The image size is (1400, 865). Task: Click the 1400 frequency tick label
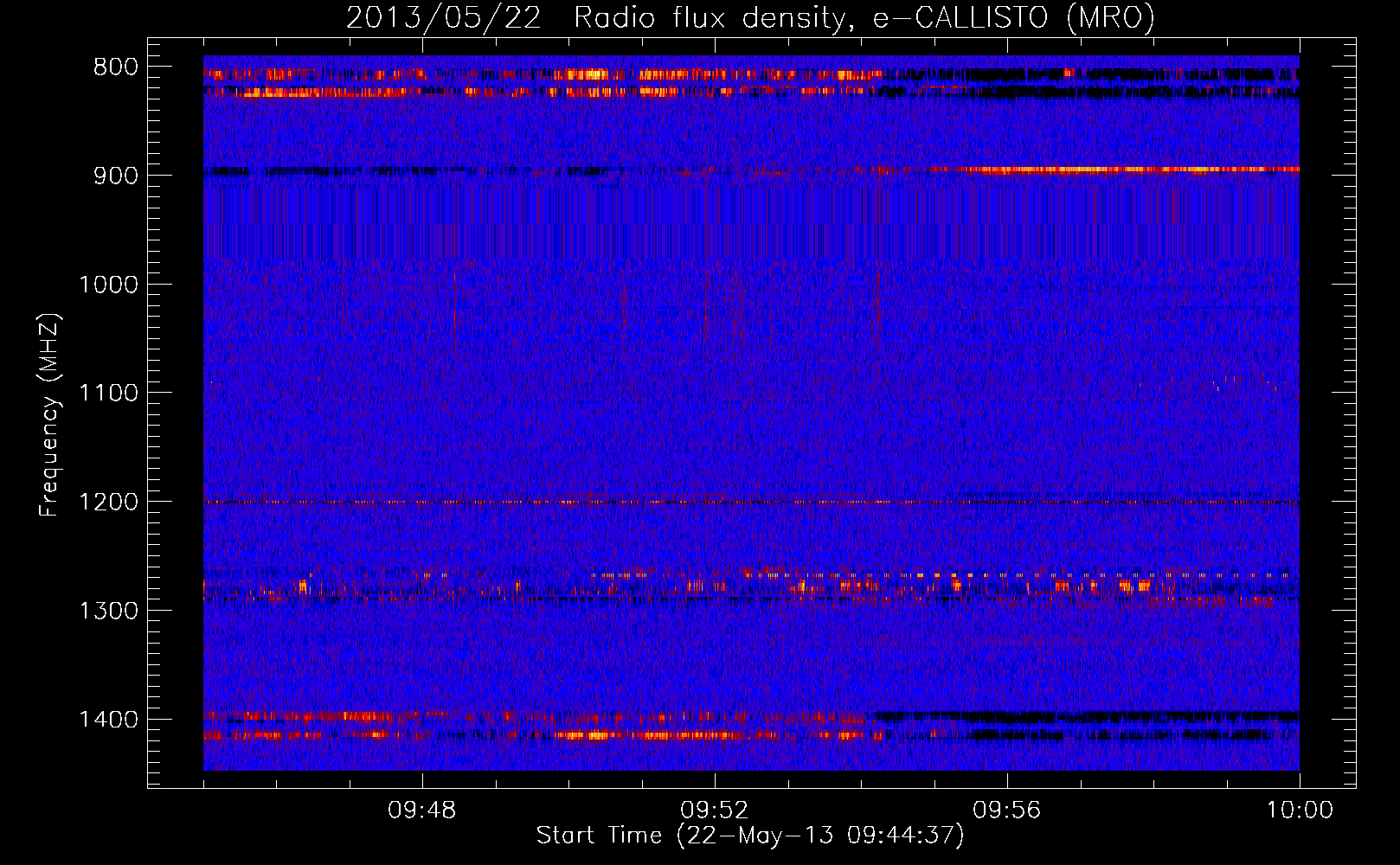108,720
